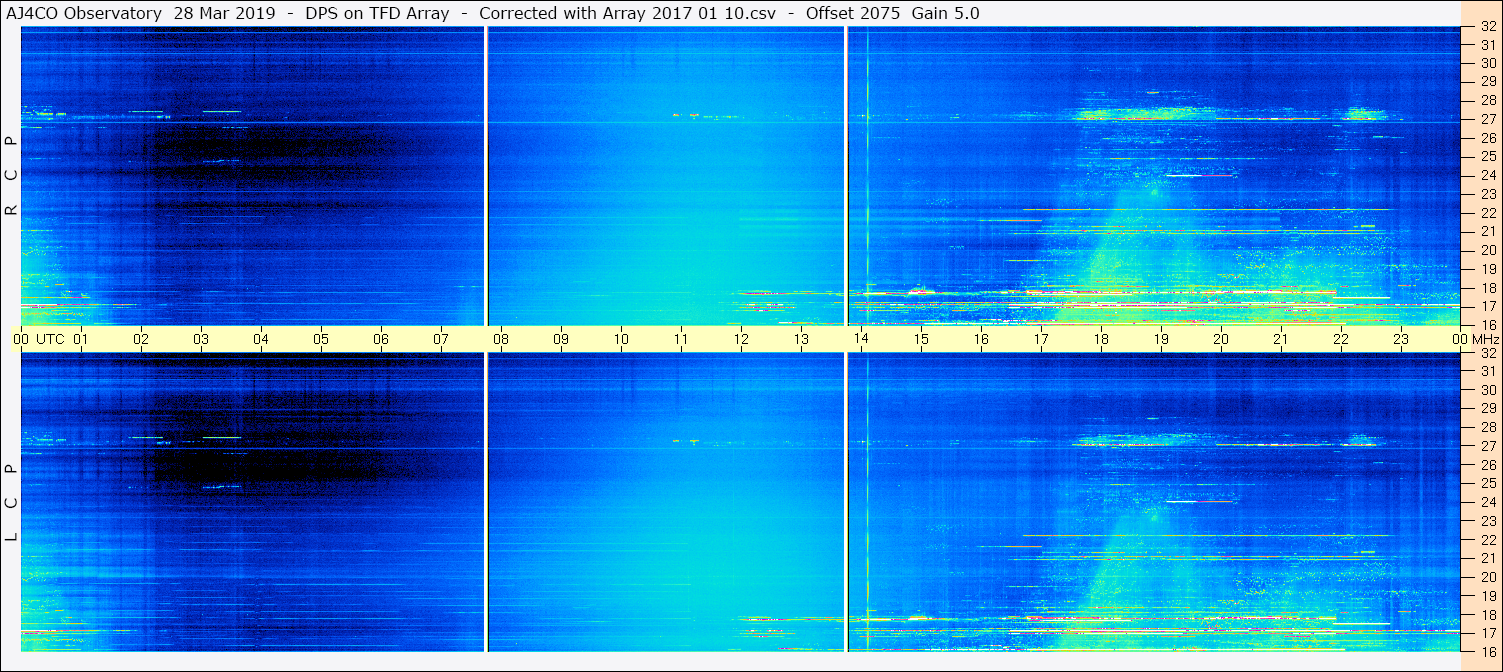Click the 16 hour UTC time axis label
This screenshot has width=1503, height=672.
click(x=981, y=339)
